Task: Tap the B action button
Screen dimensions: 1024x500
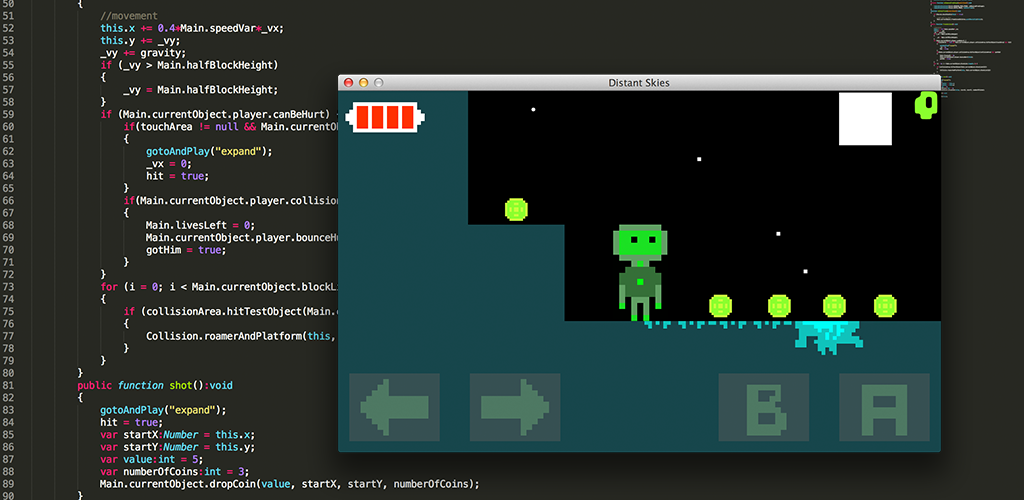Action: tap(764, 407)
